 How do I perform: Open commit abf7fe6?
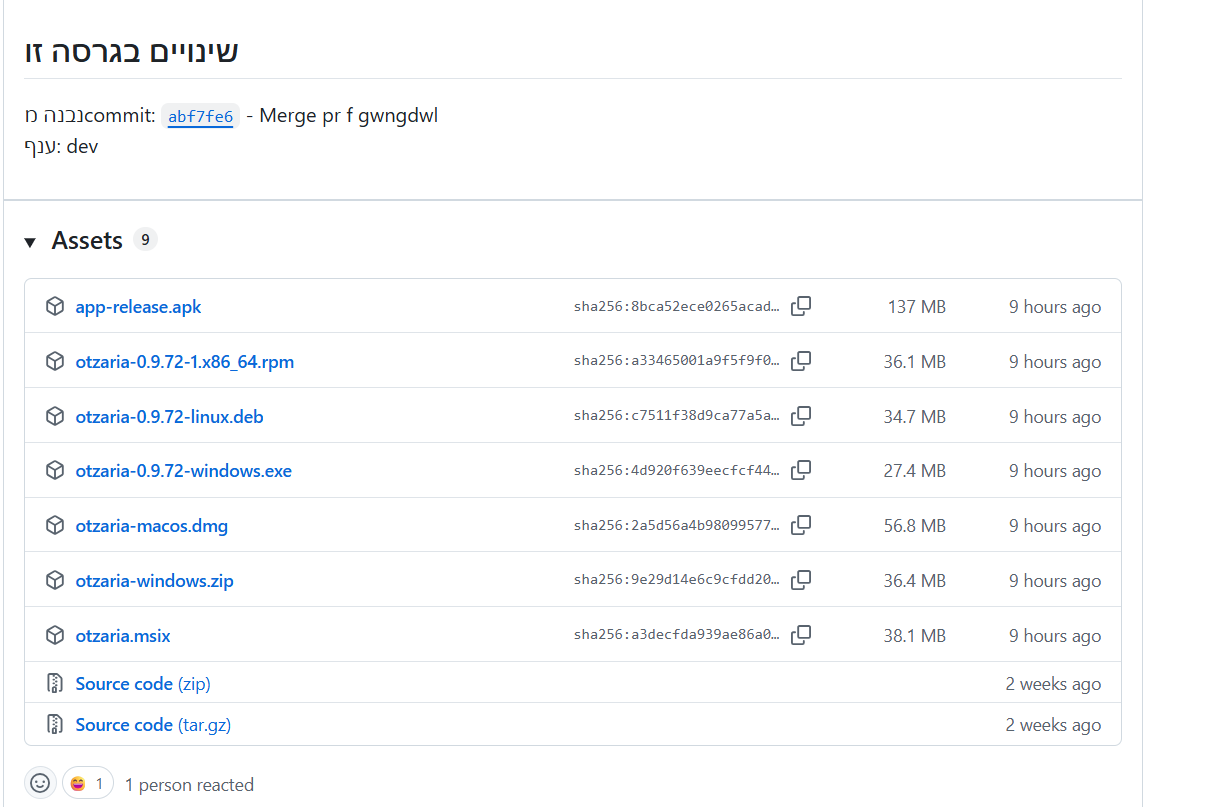200,117
